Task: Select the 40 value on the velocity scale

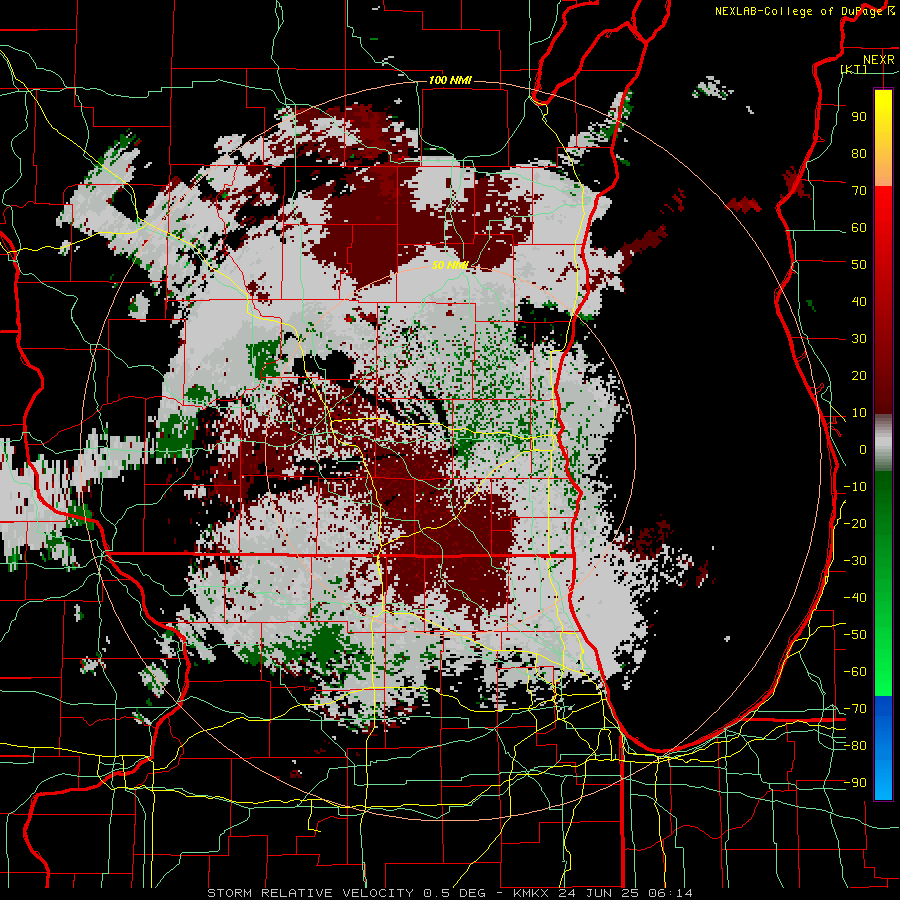Action: (x=859, y=301)
